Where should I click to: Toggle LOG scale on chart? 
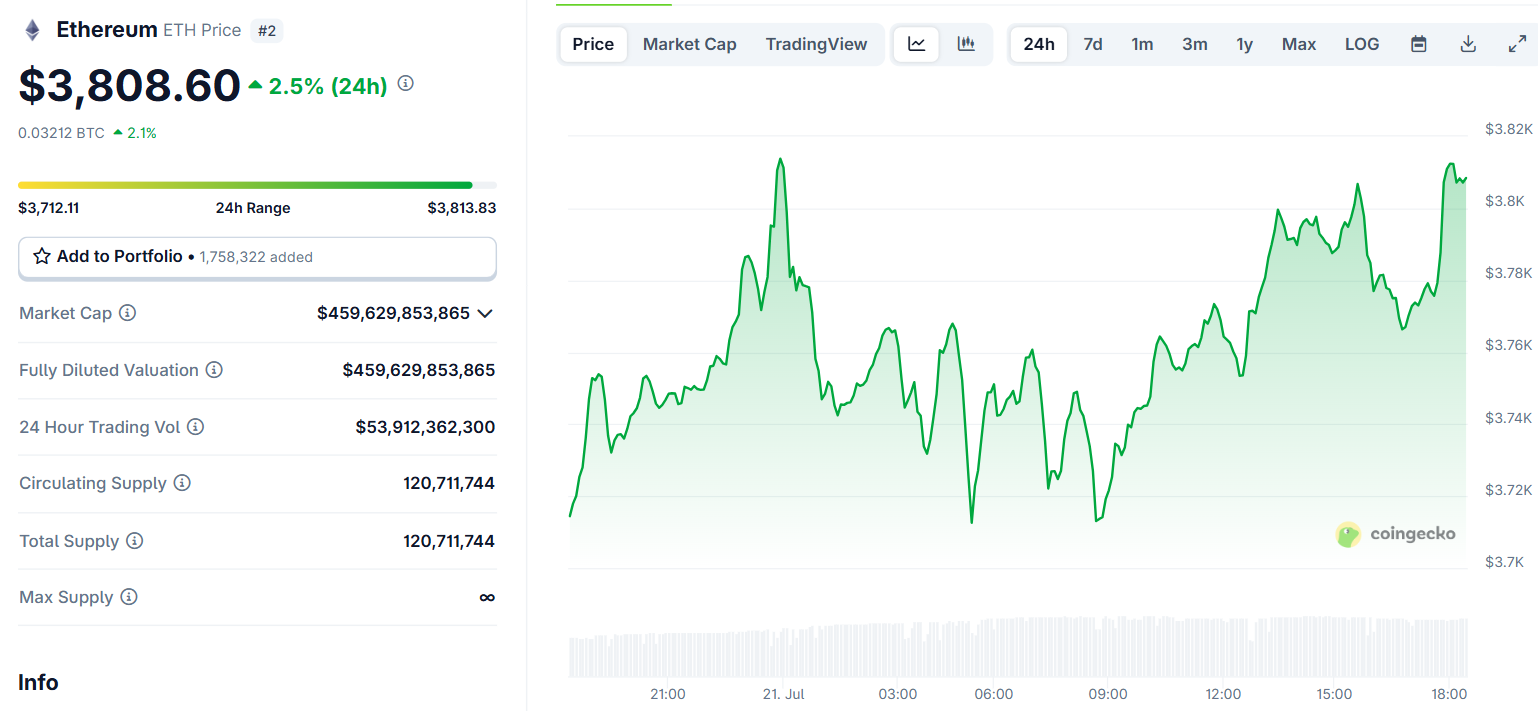[1362, 44]
